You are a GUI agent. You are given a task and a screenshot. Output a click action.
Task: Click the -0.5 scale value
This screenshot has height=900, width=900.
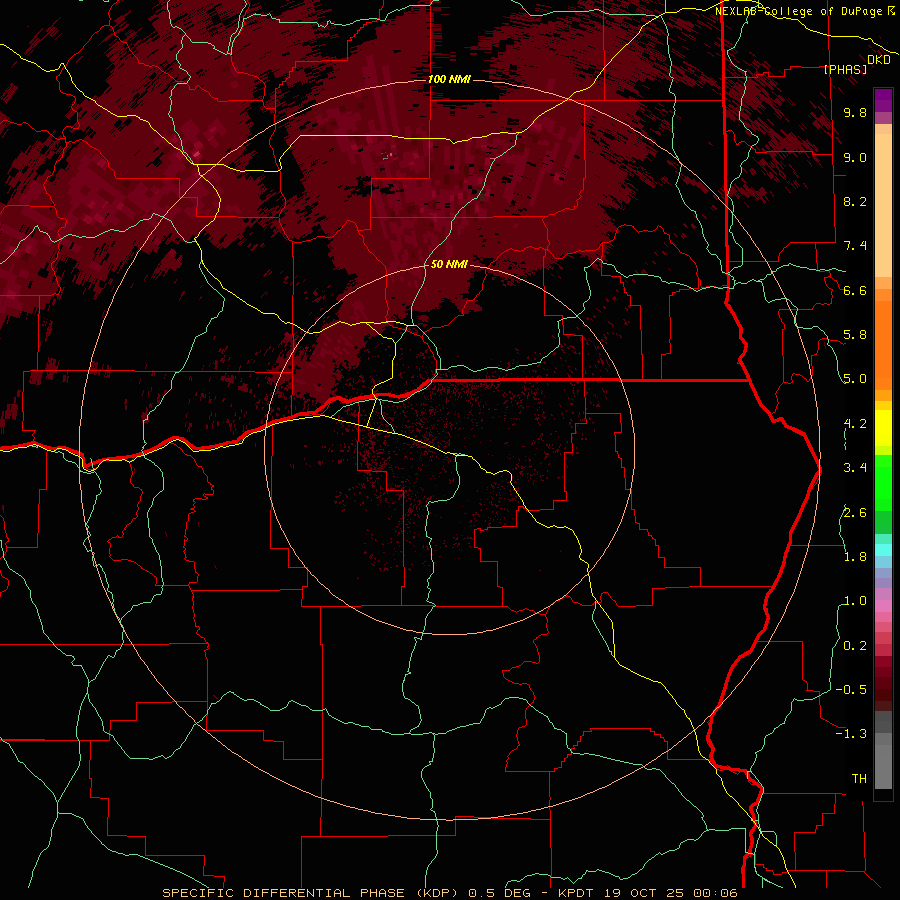(x=851, y=690)
